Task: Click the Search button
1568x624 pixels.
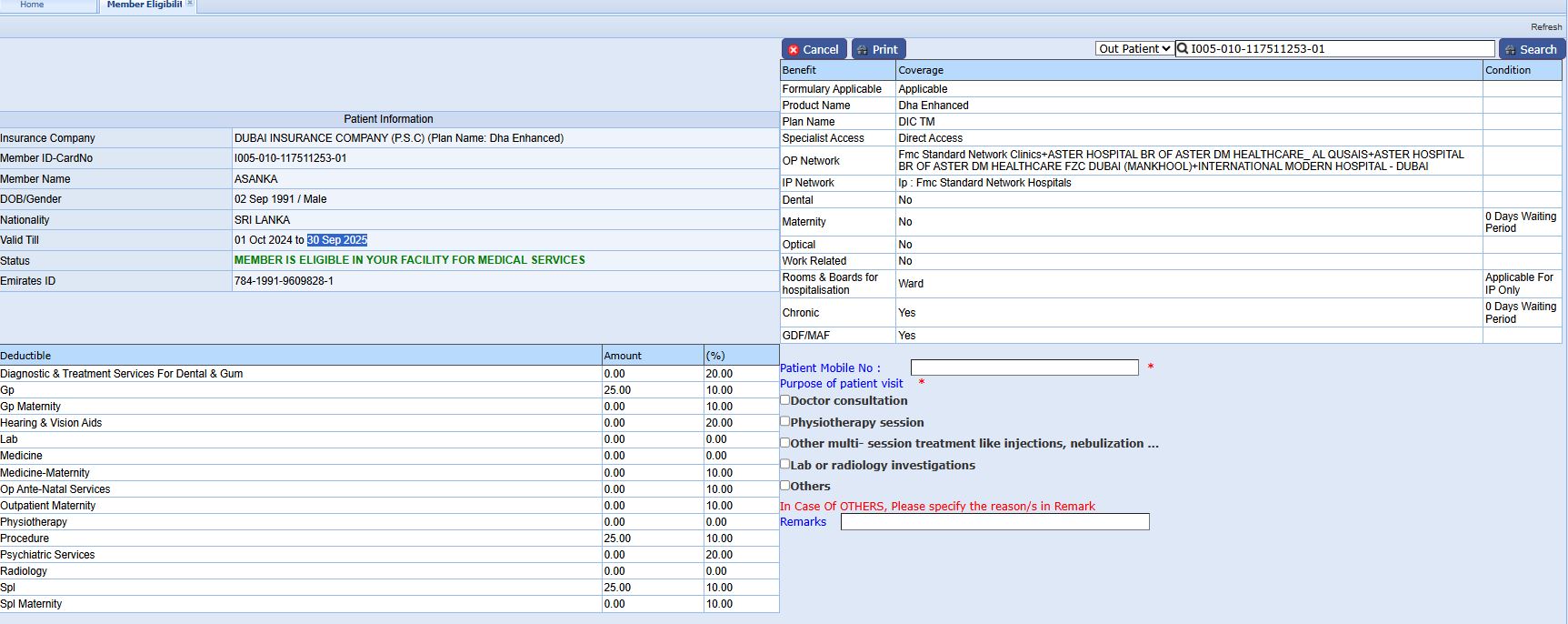Action: point(1532,49)
